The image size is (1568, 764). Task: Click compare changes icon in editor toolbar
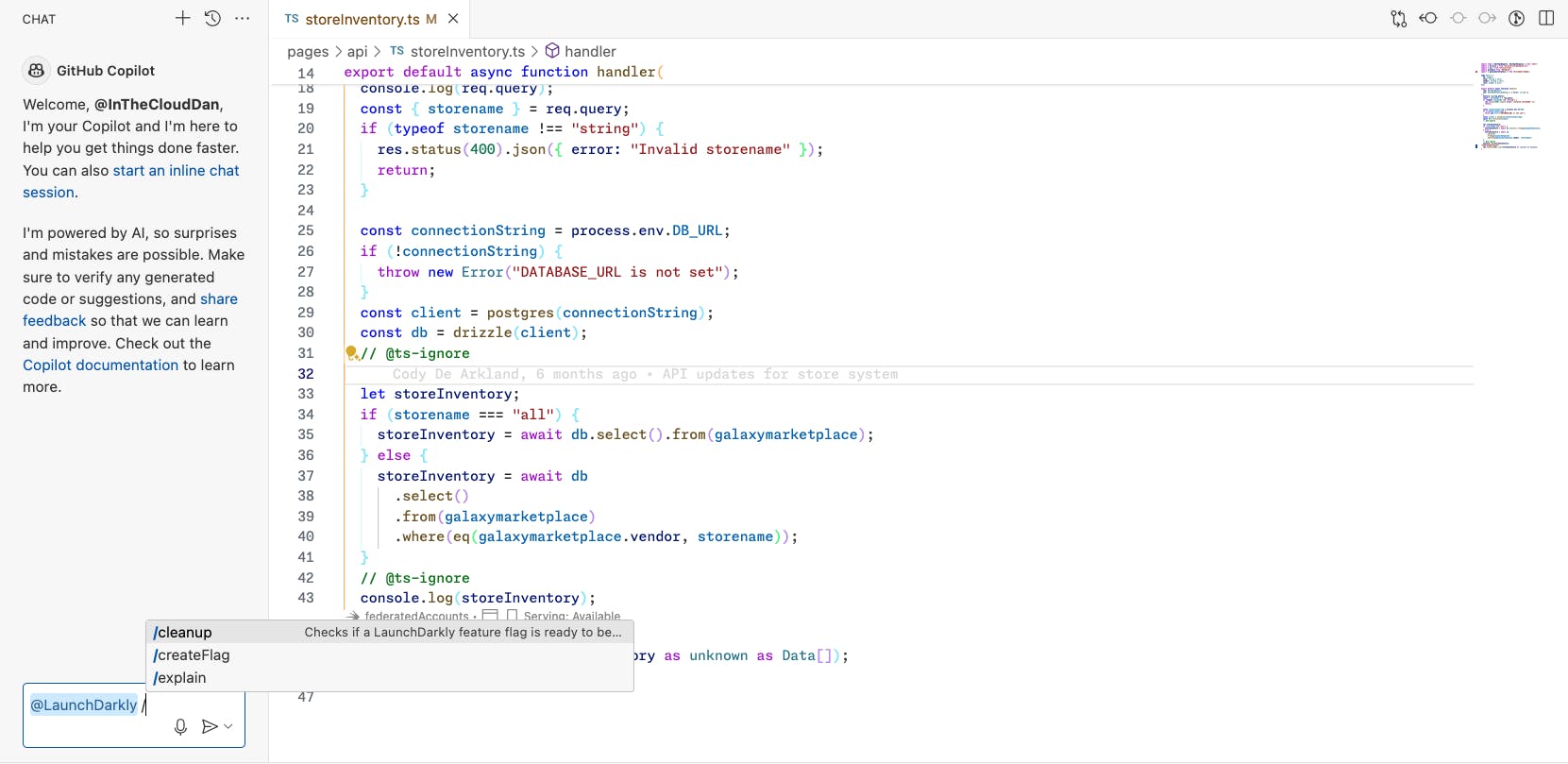[x=1398, y=18]
